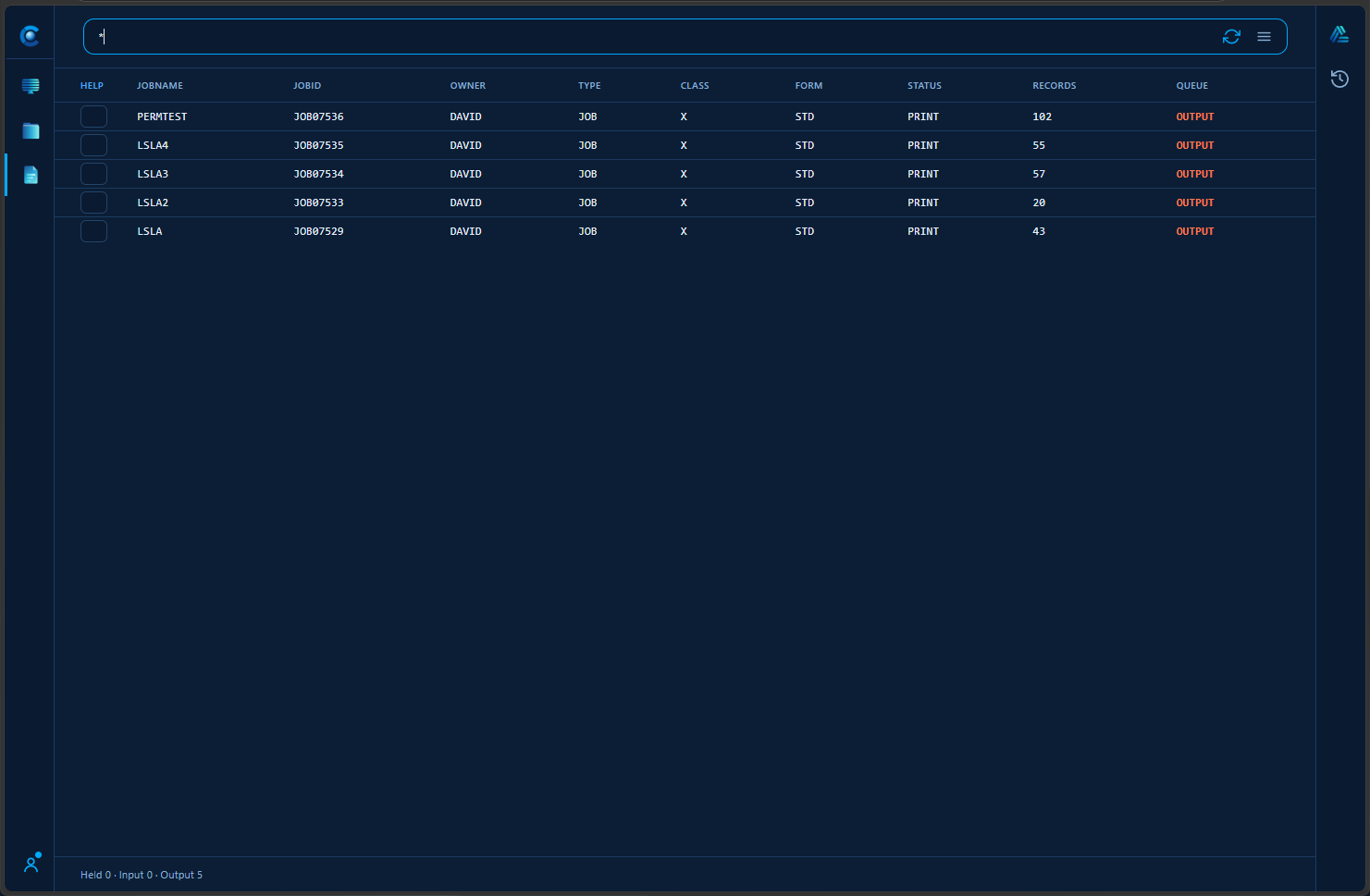Check the box for LSLA2 job
The image size is (1370, 896).
(93, 203)
